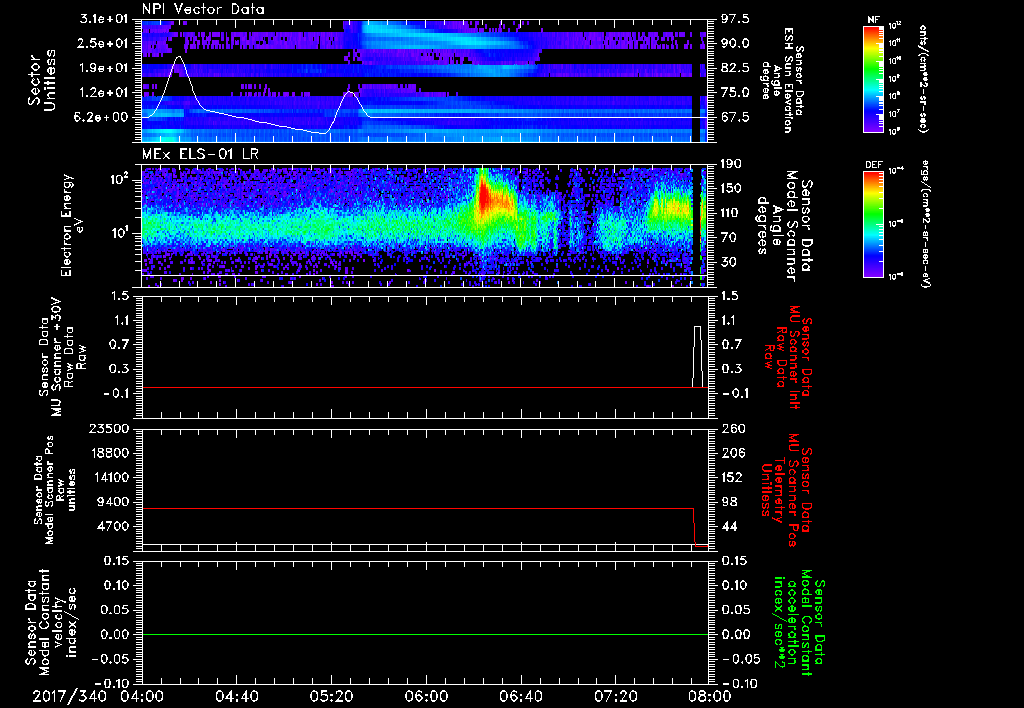Click the NF label above the color bar
This screenshot has height=708, width=1024.
(x=873, y=20)
